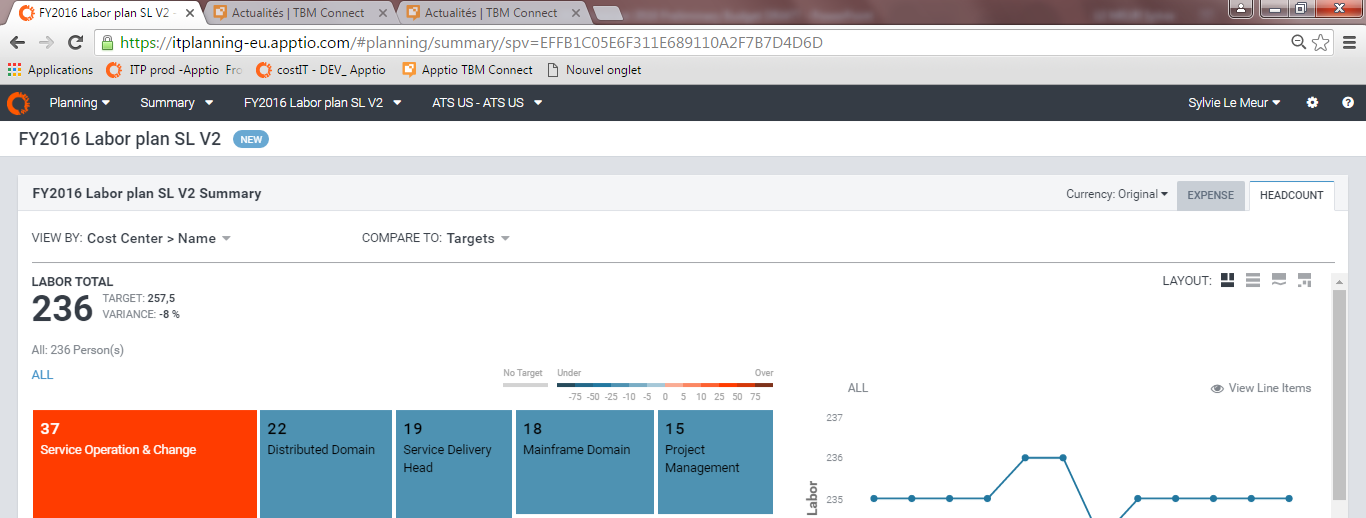Bookmark this page with star icon
This screenshot has height=518, width=1366.
pyautogui.click(x=1321, y=43)
